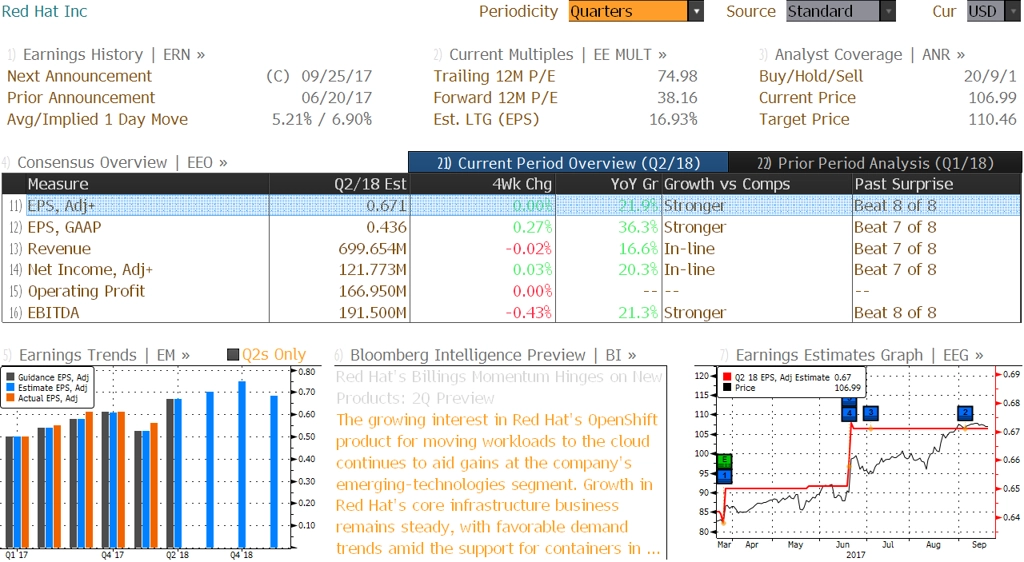Click the green E event marker on the estimates graph
This screenshot has width=1024, height=562.
click(724, 461)
